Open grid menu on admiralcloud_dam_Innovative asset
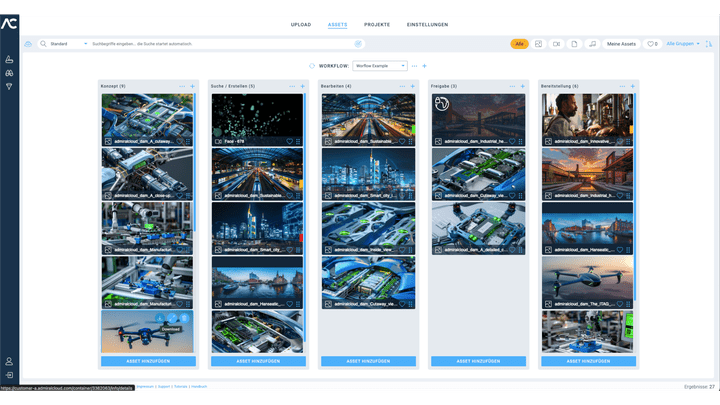This screenshot has height=405, width=720. click(x=628, y=142)
